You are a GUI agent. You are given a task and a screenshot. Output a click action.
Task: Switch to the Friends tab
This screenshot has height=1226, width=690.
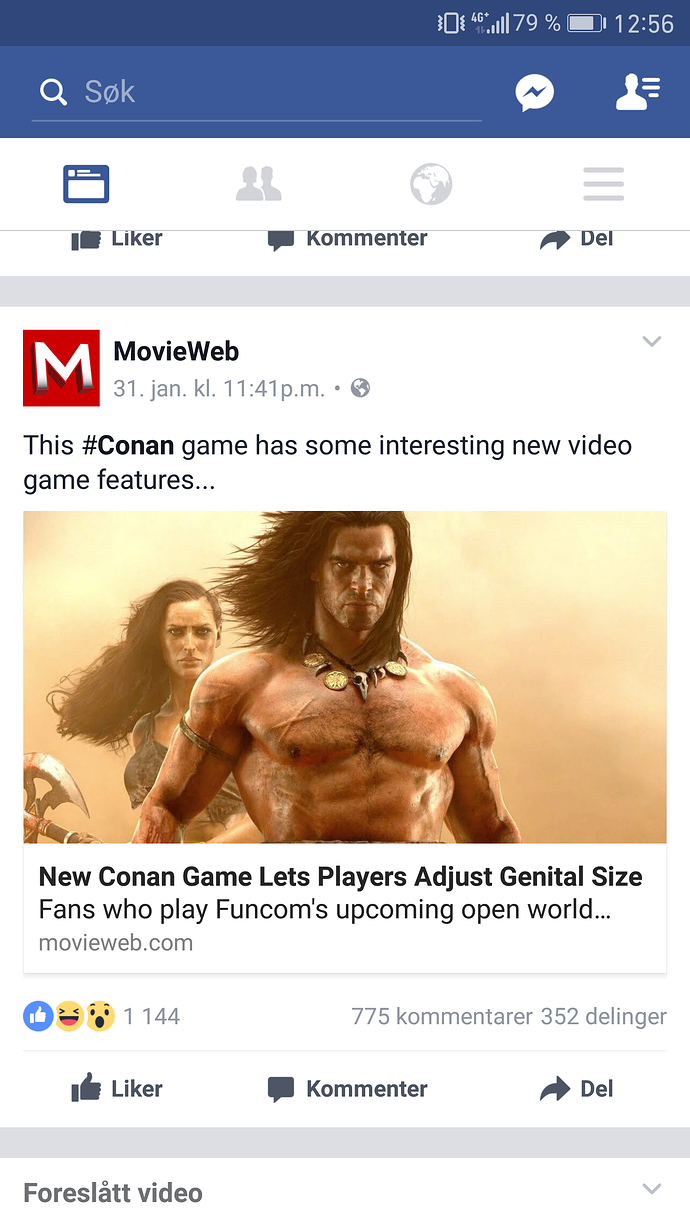(259, 184)
